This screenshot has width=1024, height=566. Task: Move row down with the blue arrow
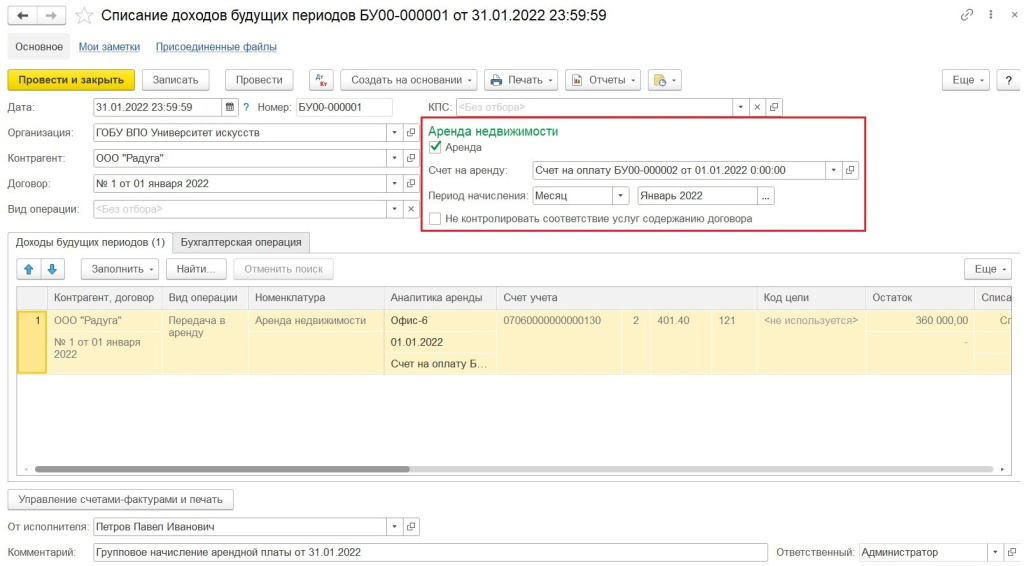[x=52, y=269]
